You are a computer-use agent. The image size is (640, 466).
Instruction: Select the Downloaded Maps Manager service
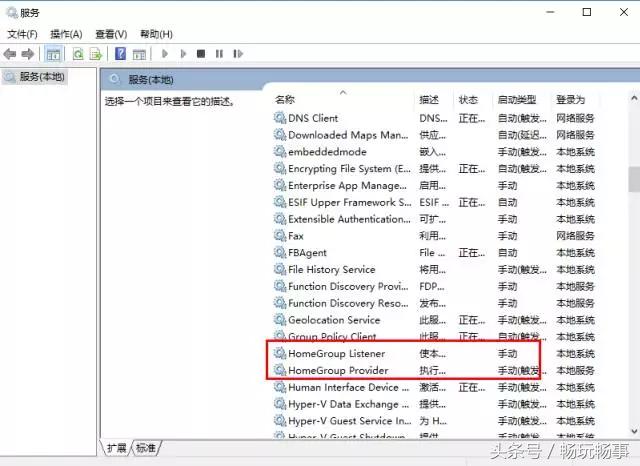coord(433,135)
